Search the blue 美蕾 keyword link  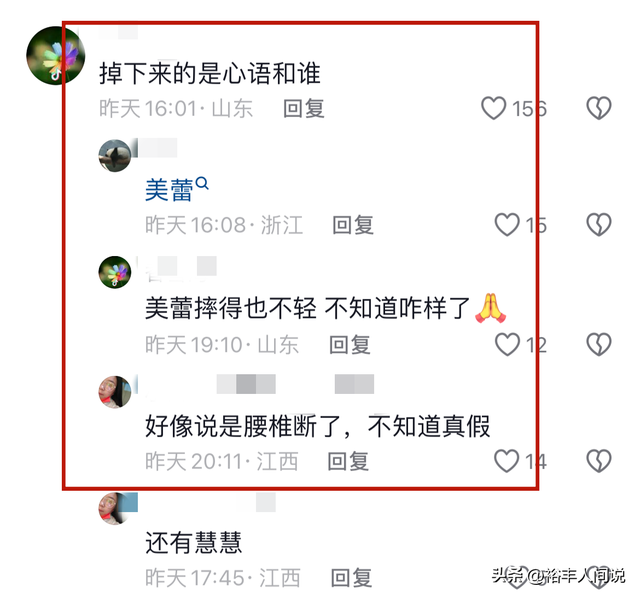(x=169, y=190)
